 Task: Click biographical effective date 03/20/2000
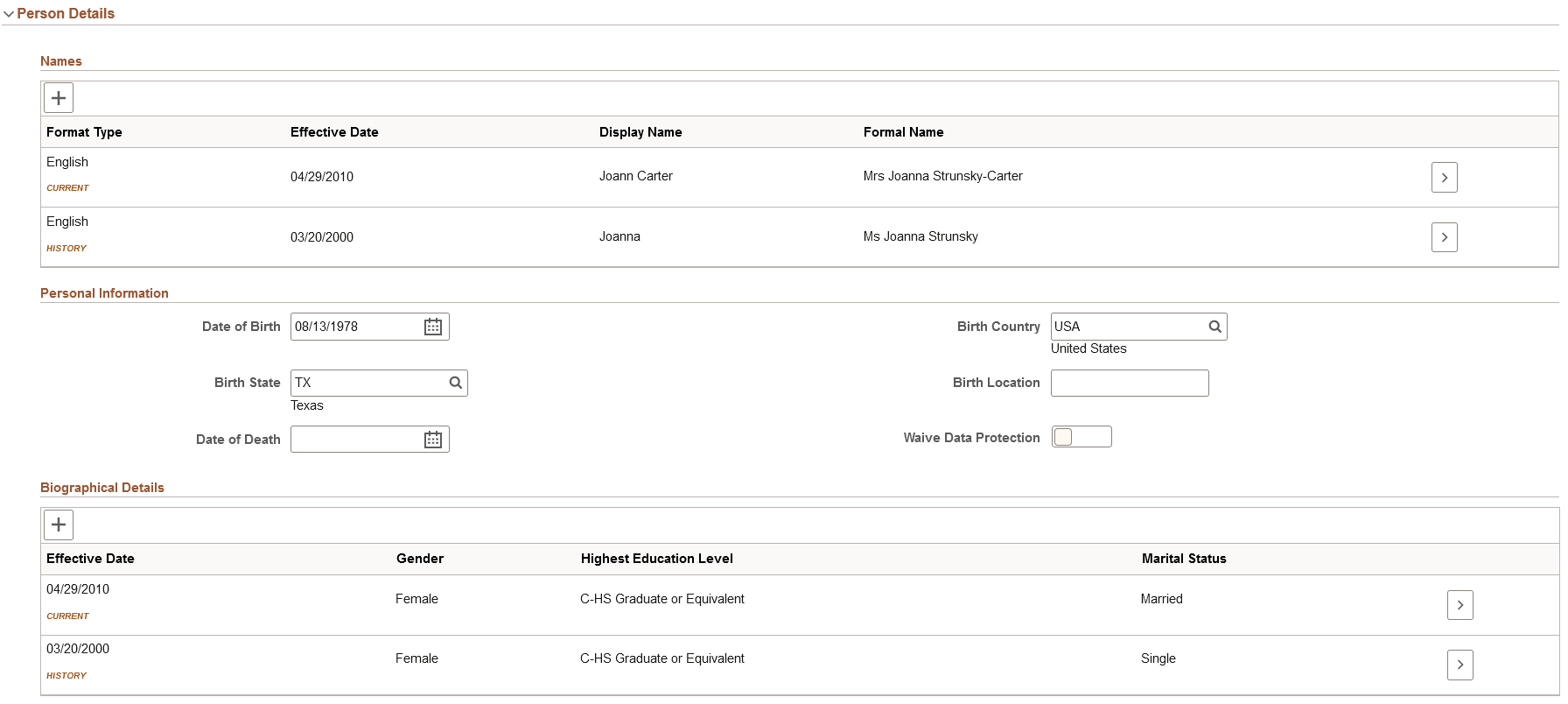tap(78, 649)
